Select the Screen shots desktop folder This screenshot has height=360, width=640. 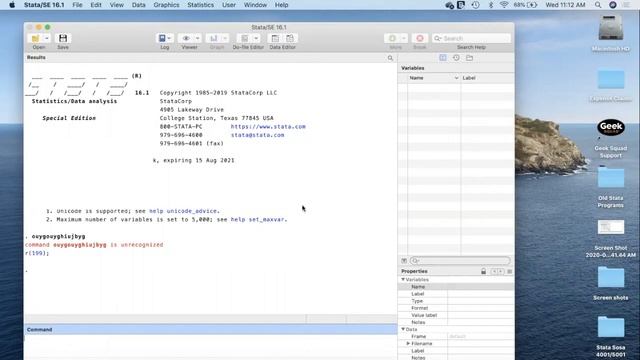click(x=611, y=278)
